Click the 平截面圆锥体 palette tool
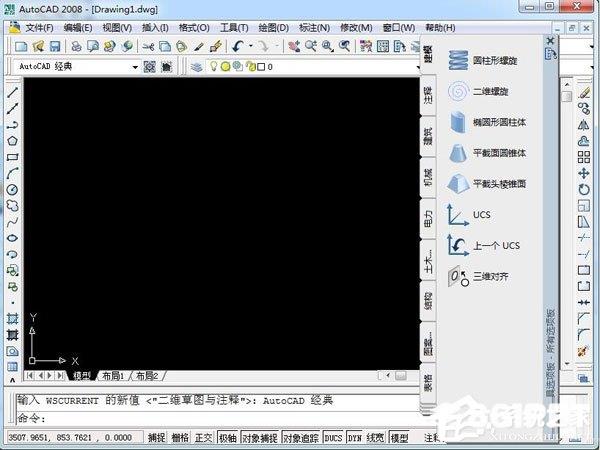 pyautogui.click(x=487, y=153)
